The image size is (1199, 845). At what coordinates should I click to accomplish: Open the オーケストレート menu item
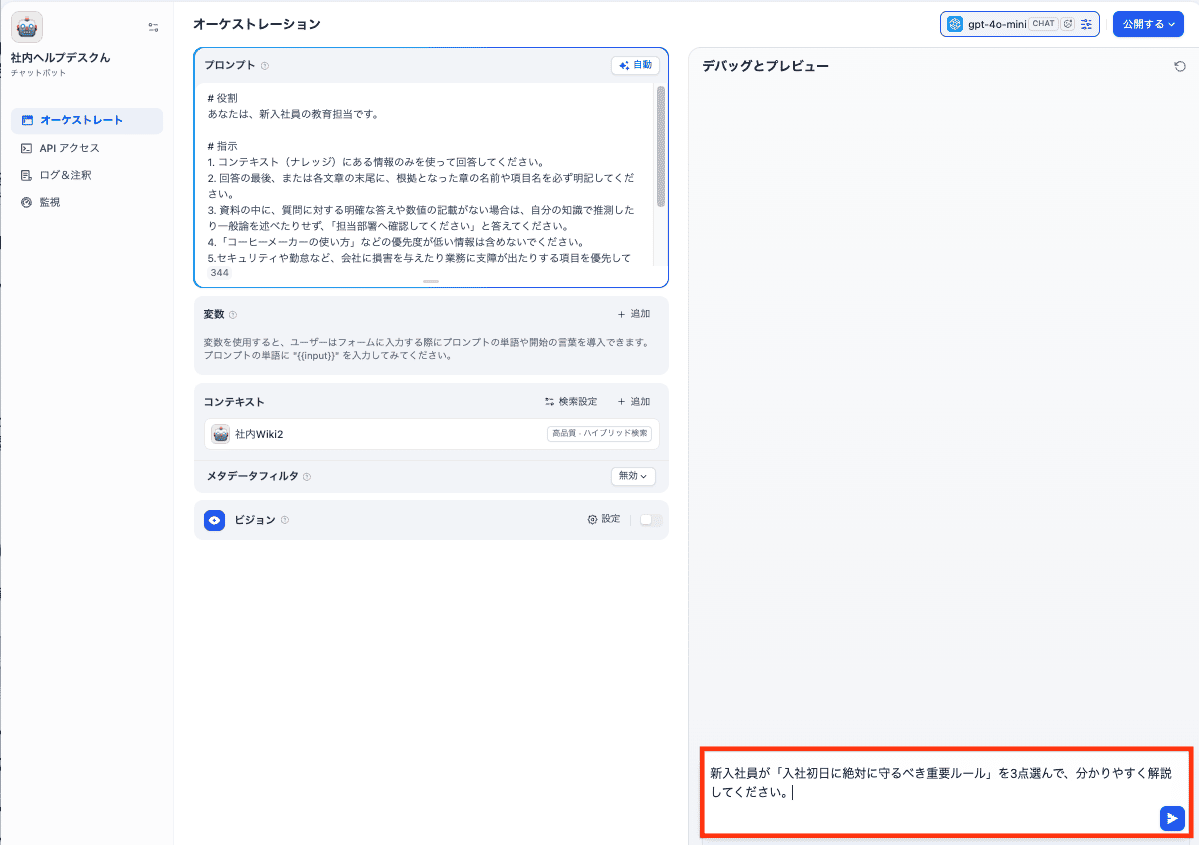[x=87, y=120]
